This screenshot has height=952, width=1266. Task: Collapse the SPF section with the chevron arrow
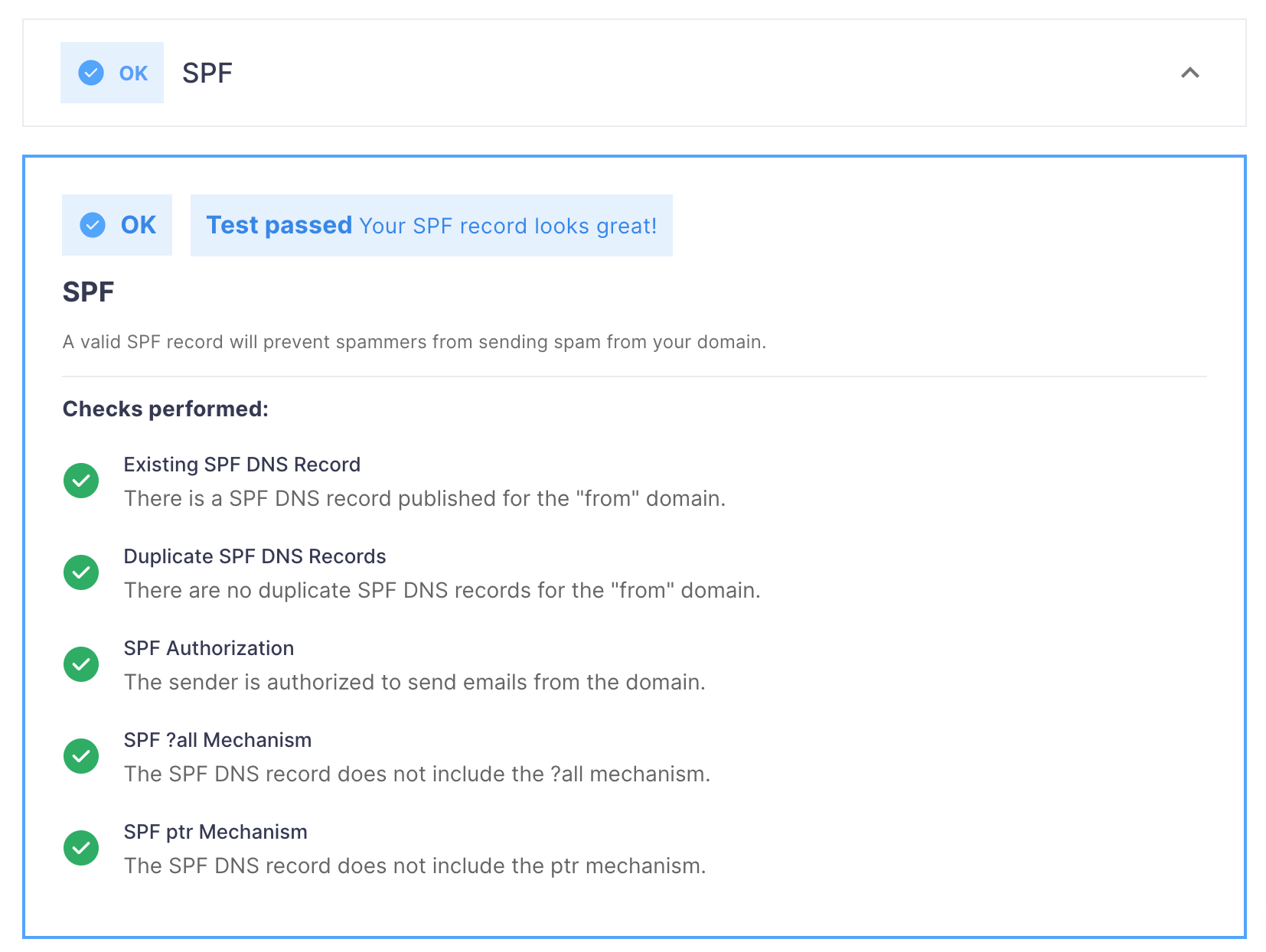[x=1189, y=73]
